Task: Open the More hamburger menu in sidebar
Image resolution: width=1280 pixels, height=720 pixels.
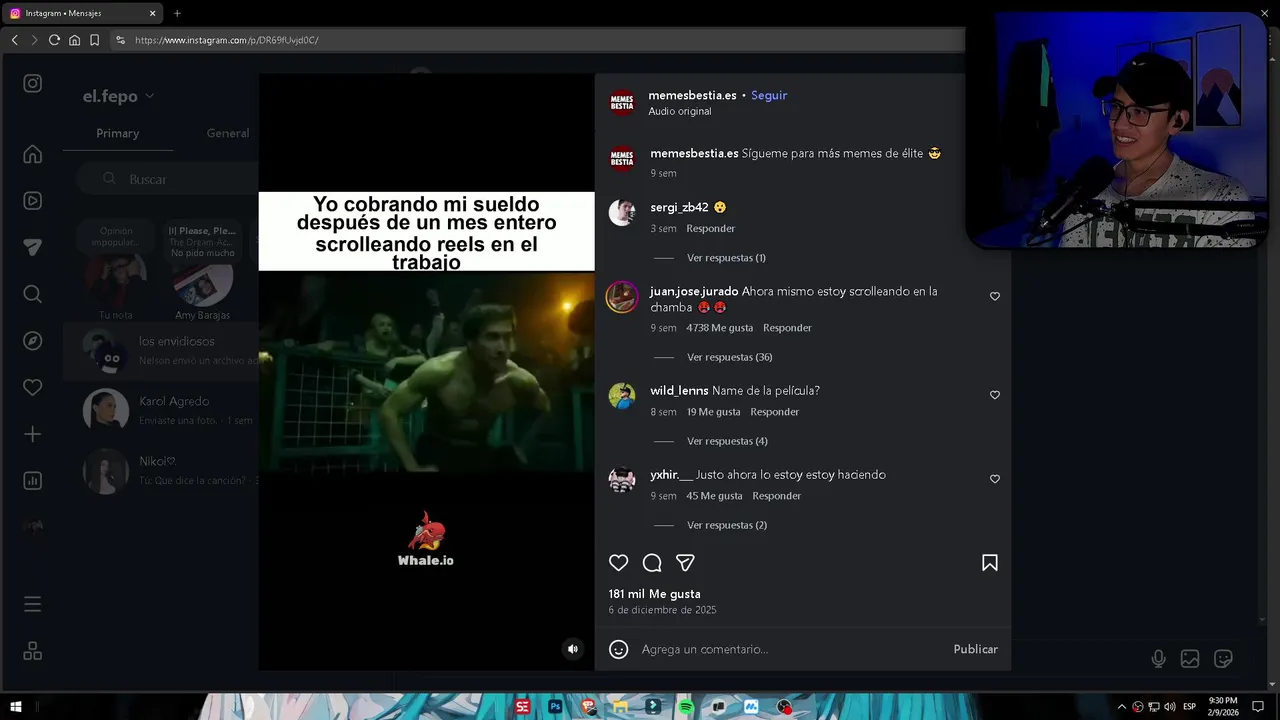Action: point(33,604)
